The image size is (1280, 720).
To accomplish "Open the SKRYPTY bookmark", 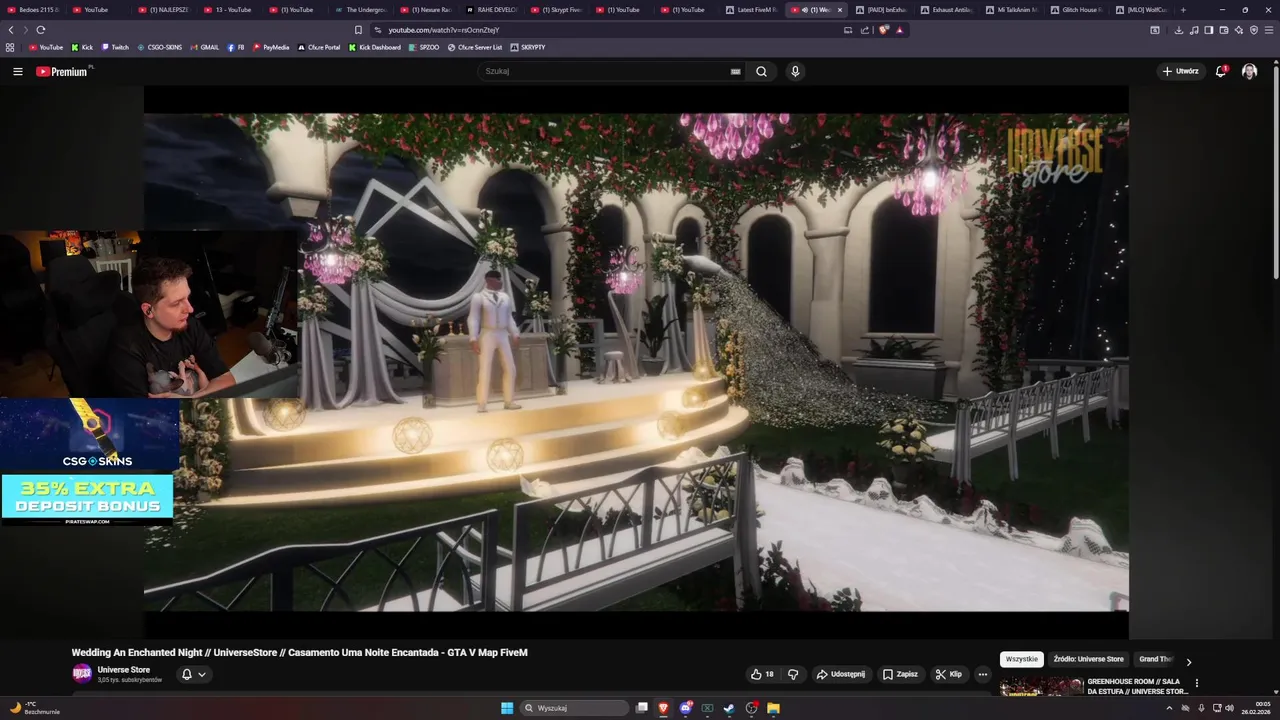I will [528, 47].
